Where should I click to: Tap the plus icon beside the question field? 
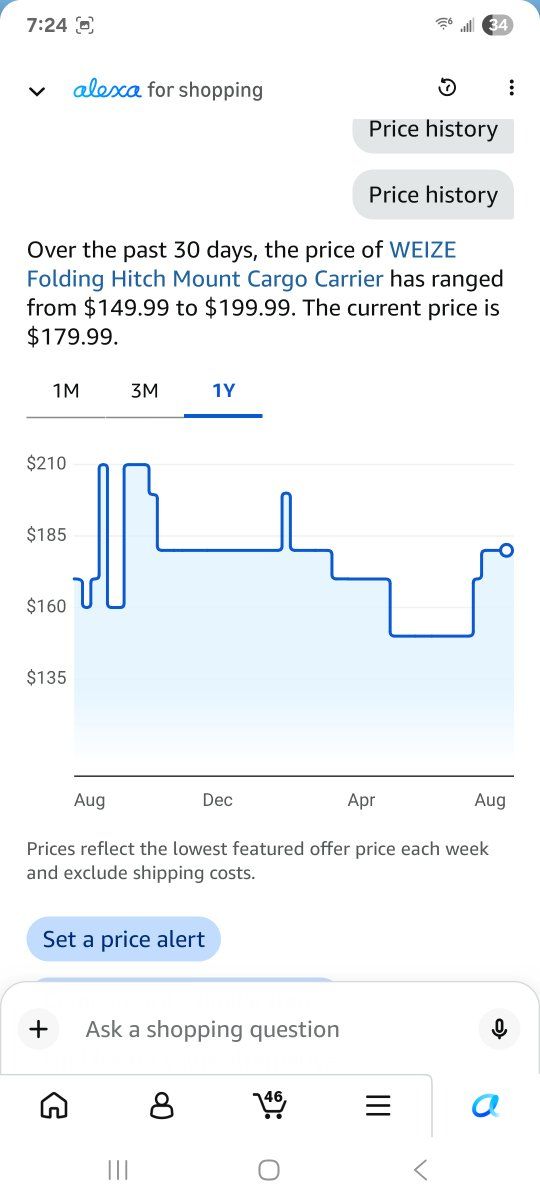tap(39, 1029)
